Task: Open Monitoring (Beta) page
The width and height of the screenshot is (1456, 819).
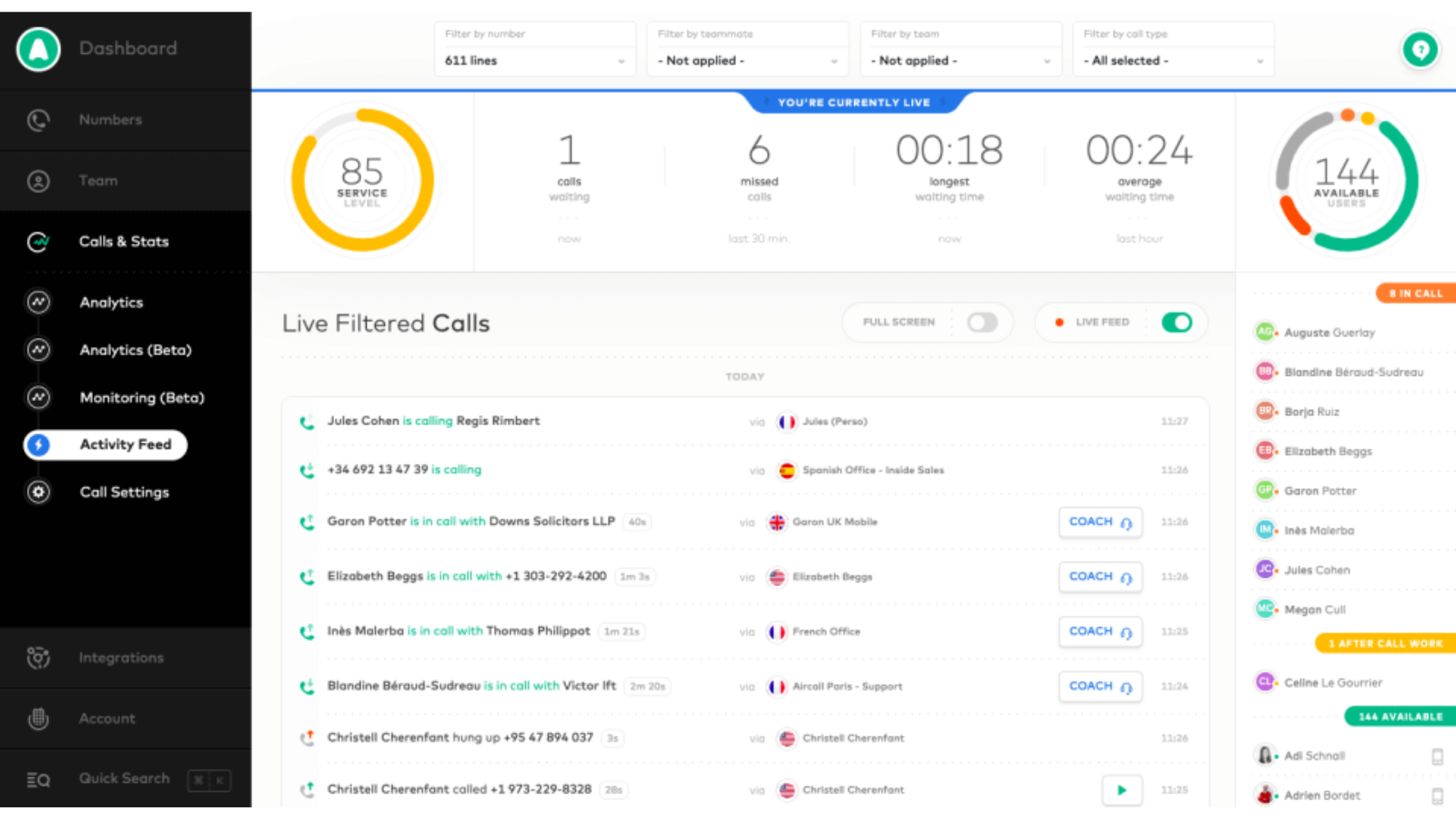Action: pyautogui.click(x=142, y=397)
